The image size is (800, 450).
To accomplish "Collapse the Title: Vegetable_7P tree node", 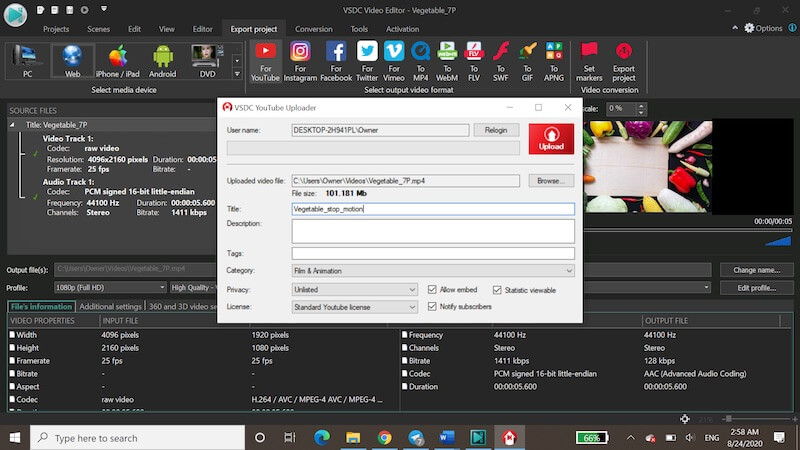I will click(12, 124).
